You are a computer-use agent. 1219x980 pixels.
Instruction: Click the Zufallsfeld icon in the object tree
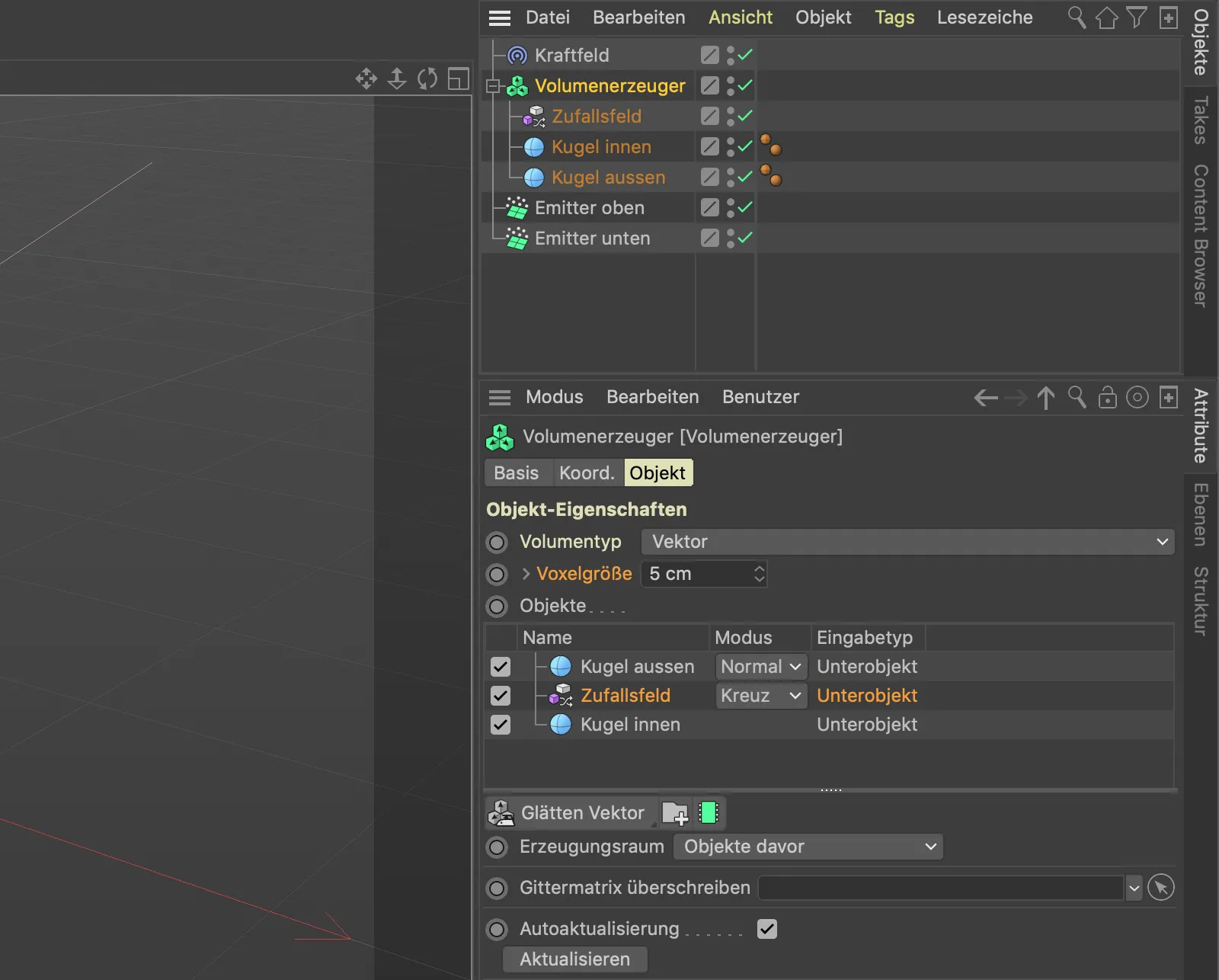(x=533, y=117)
